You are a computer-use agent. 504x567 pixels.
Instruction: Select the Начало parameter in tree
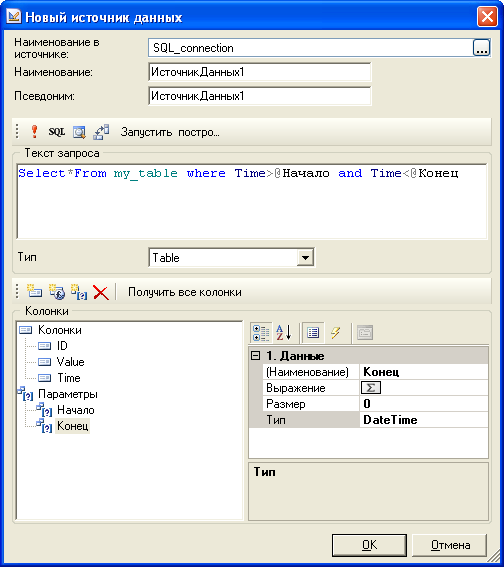click(76, 410)
